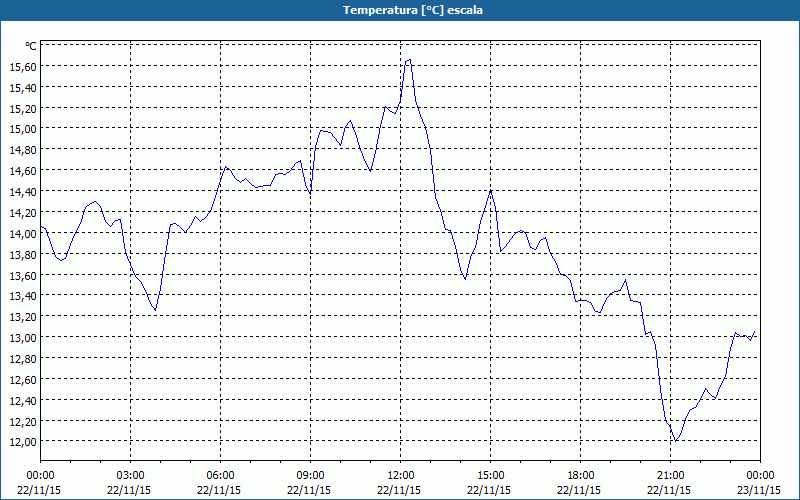Select the 14,60 y-axis value
800x500 pixels.
point(23,170)
